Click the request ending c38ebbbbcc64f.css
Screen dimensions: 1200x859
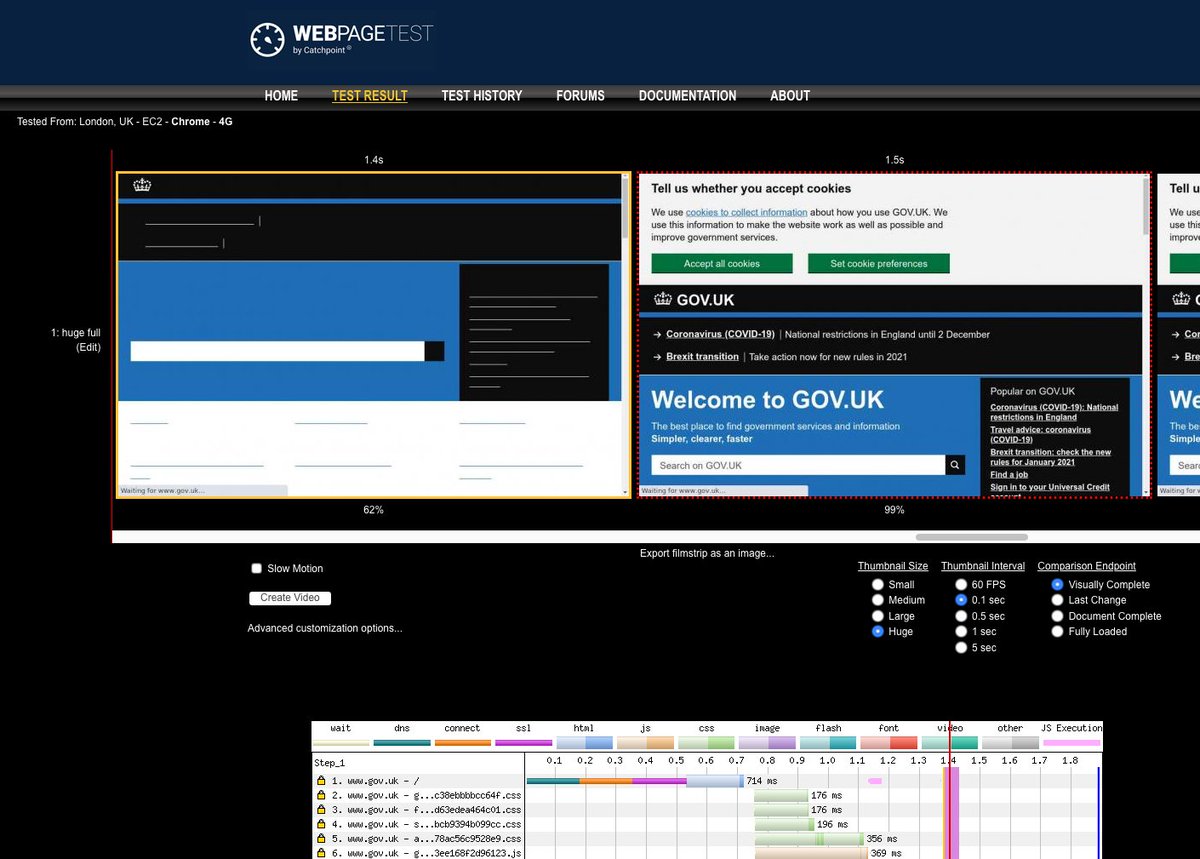[x=427, y=795]
